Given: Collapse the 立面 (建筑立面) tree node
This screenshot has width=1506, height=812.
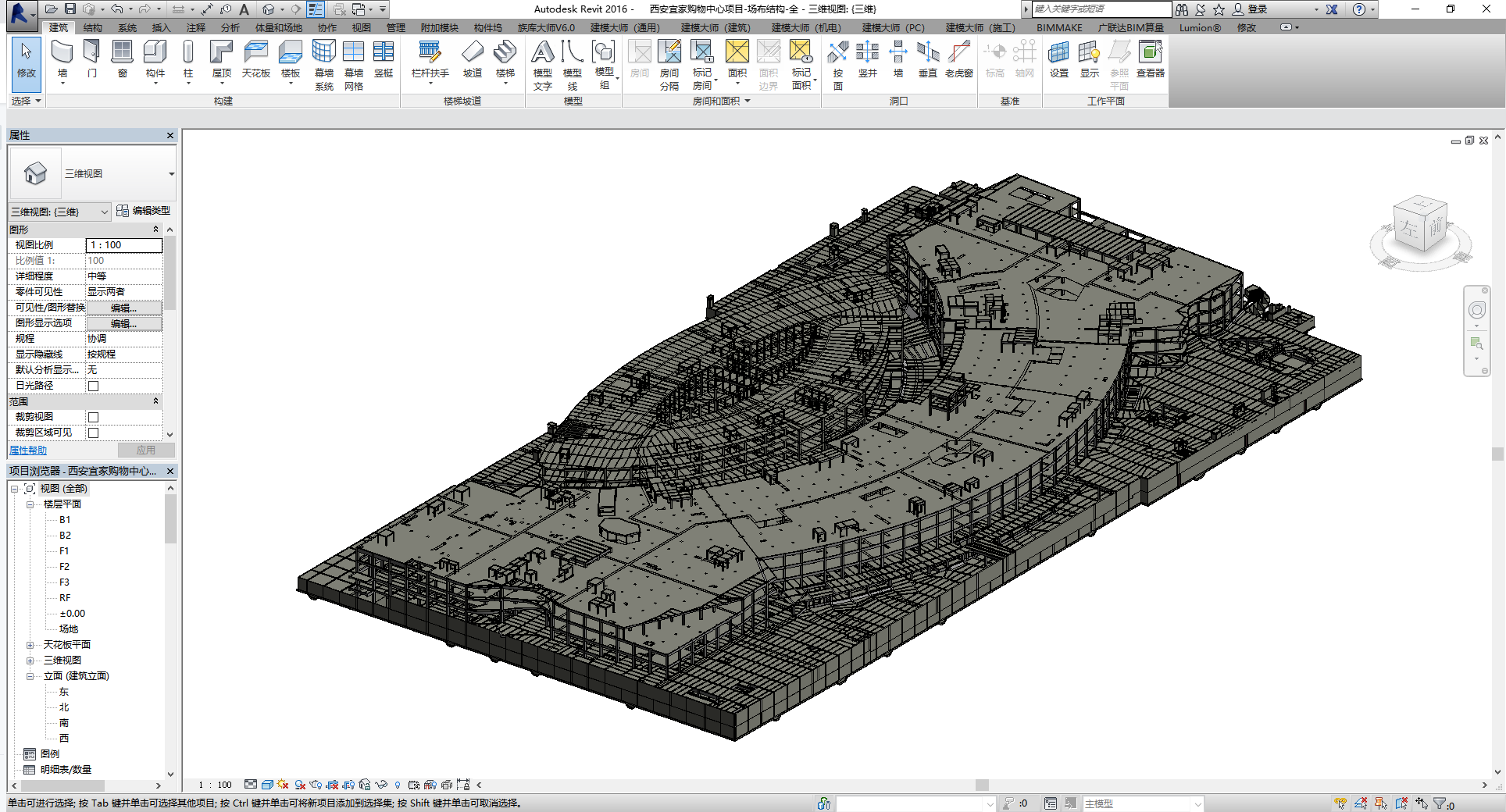Looking at the screenshot, I should [30, 676].
